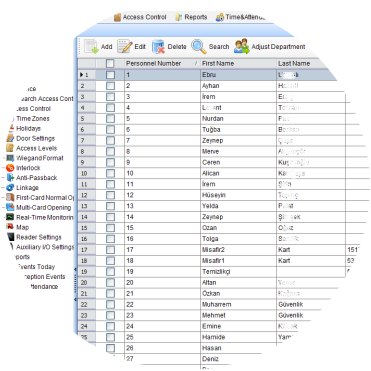
Task: Click the Map icon in sidebar
Action: pyautogui.click(x=10, y=227)
